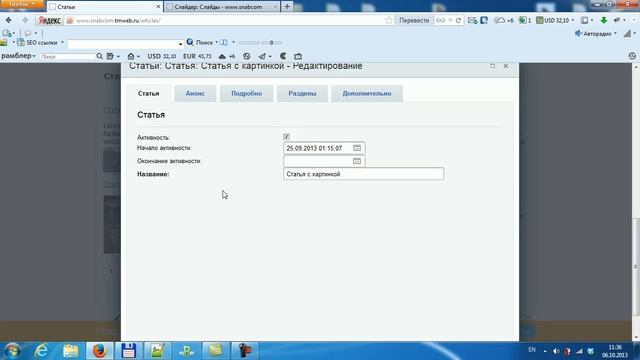Click Rambler toolbar TV icon
Image resolution: width=640 pixels, height=360 pixels.
[298, 56]
